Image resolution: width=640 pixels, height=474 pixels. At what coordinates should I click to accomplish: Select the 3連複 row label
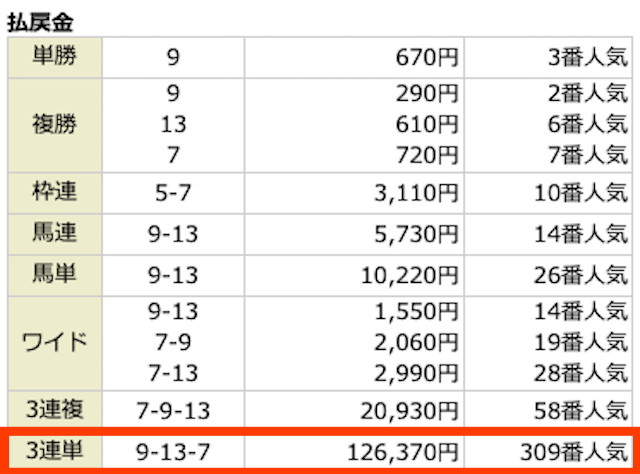coord(54,409)
